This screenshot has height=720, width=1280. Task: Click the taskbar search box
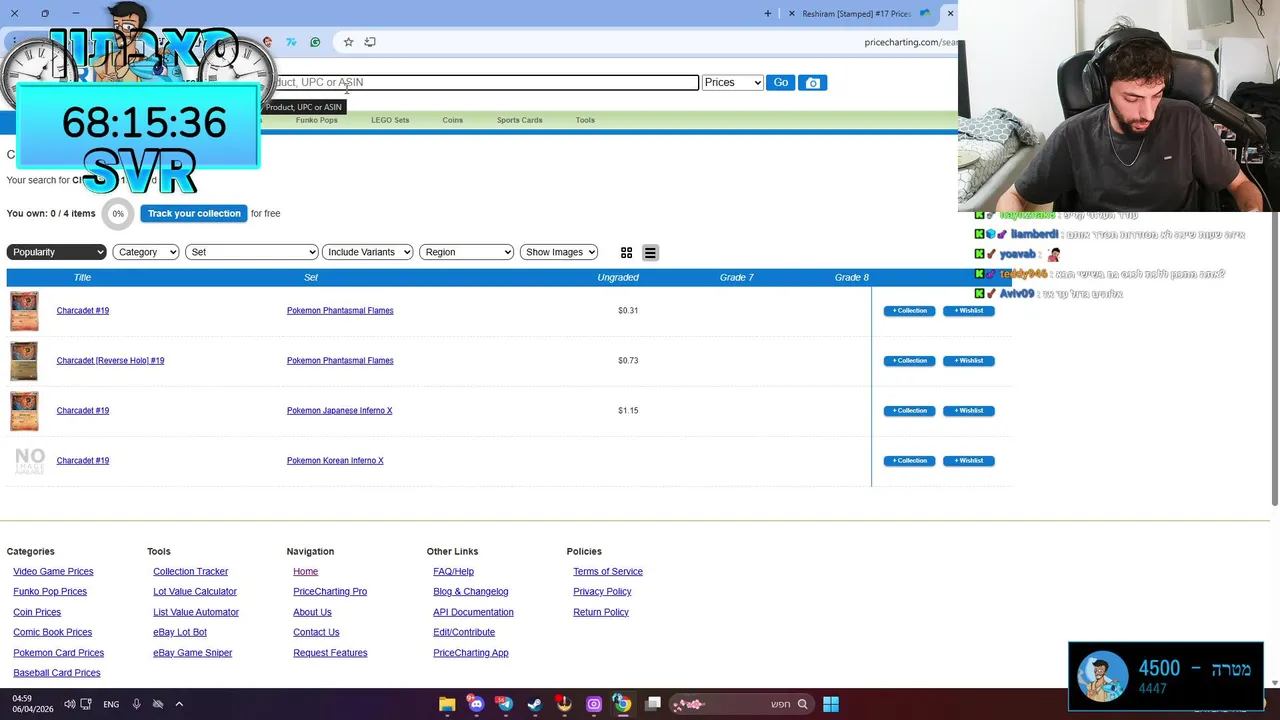coord(740,704)
